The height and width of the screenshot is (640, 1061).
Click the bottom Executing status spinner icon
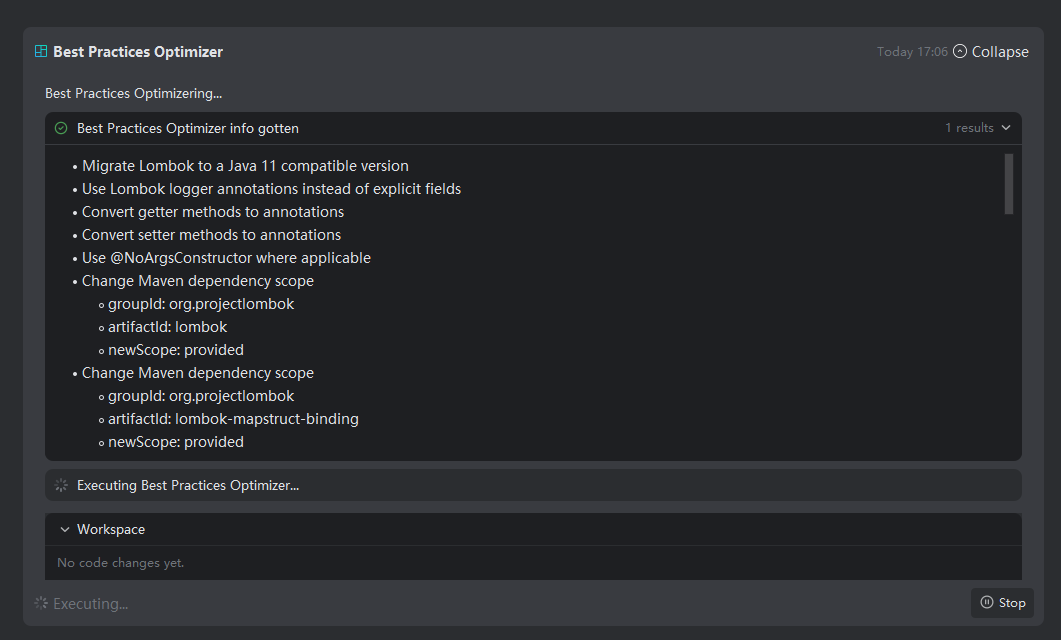41,603
